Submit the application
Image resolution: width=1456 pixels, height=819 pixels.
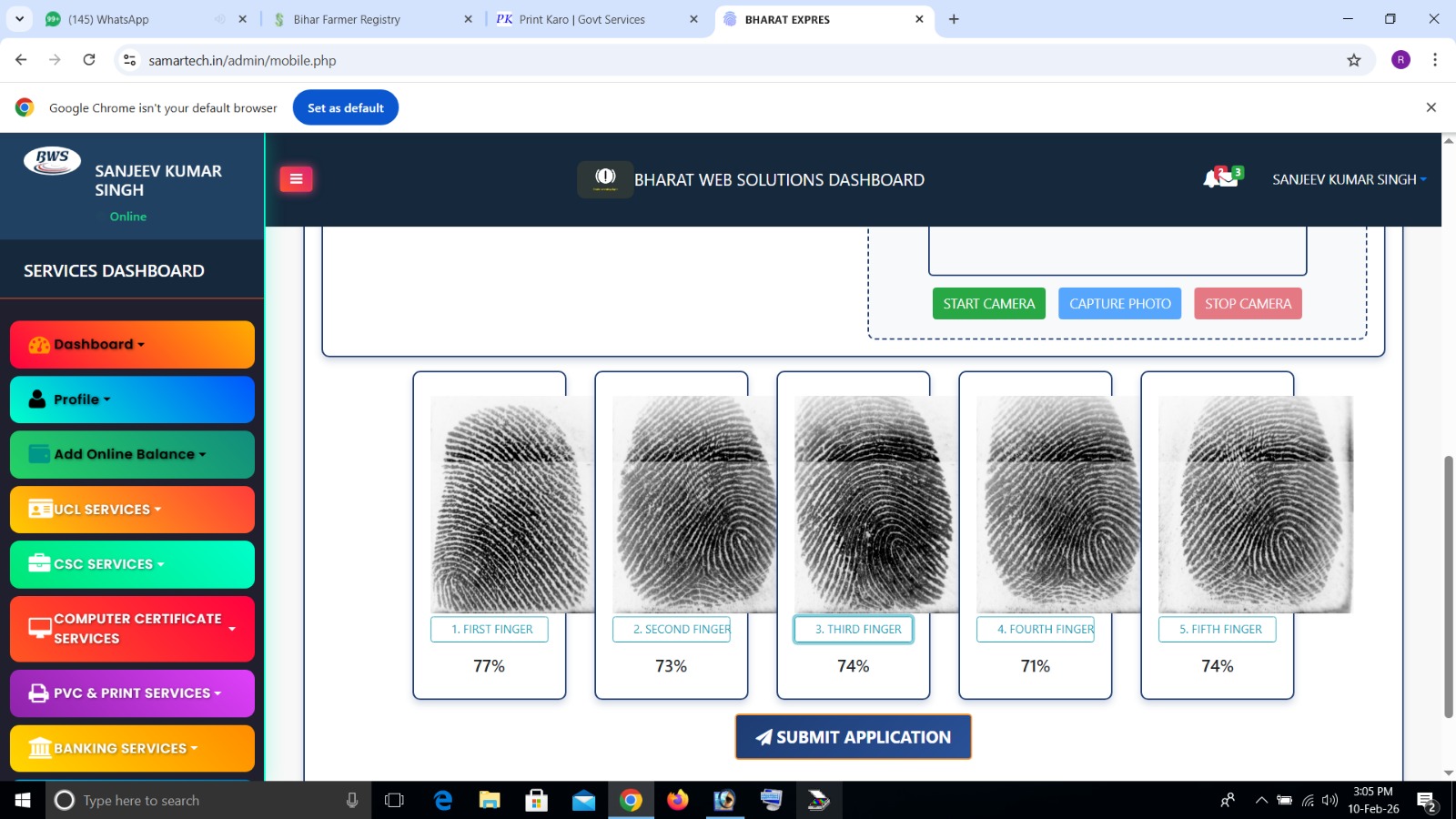[x=853, y=737]
